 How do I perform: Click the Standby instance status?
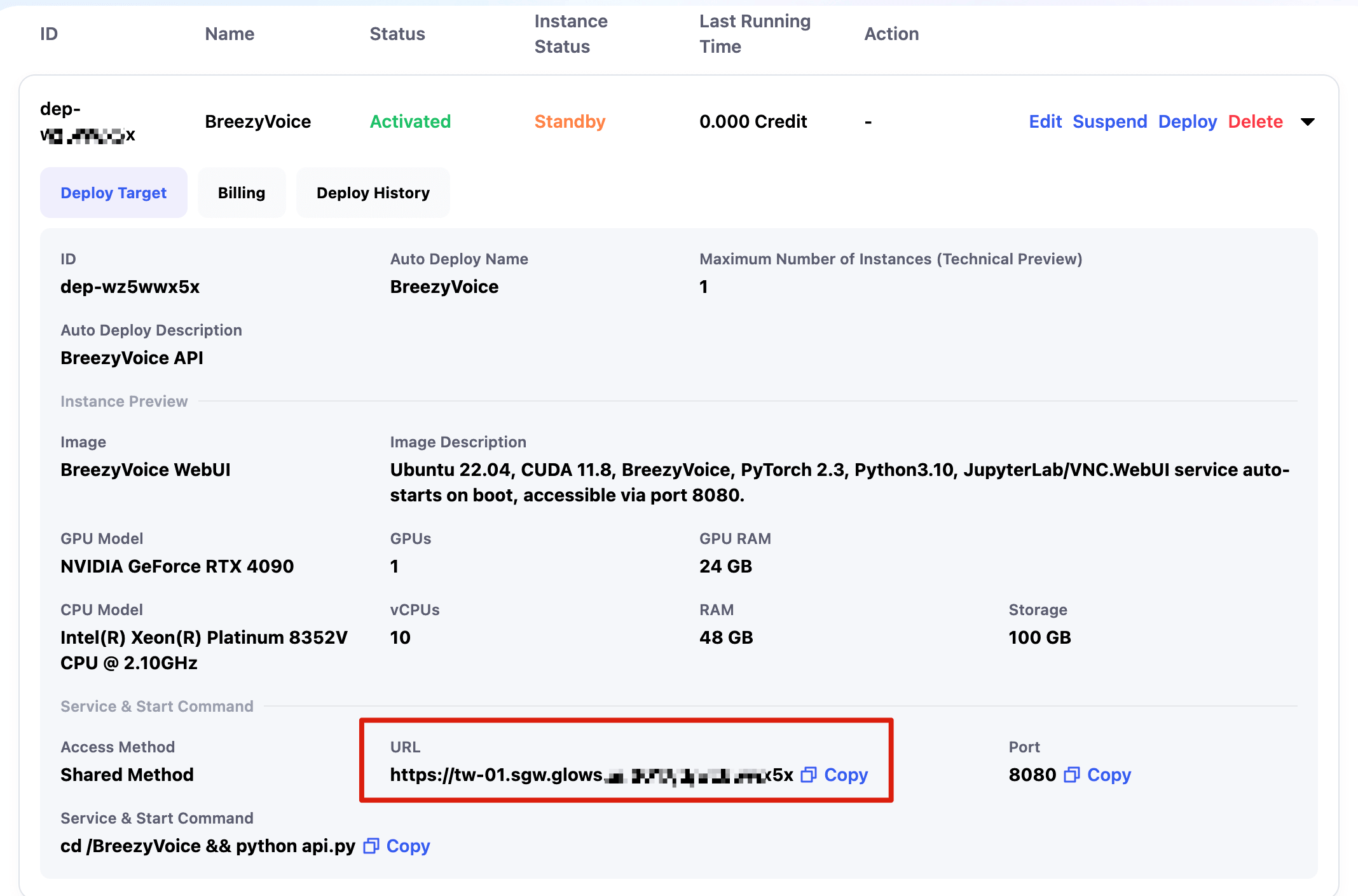tap(570, 121)
